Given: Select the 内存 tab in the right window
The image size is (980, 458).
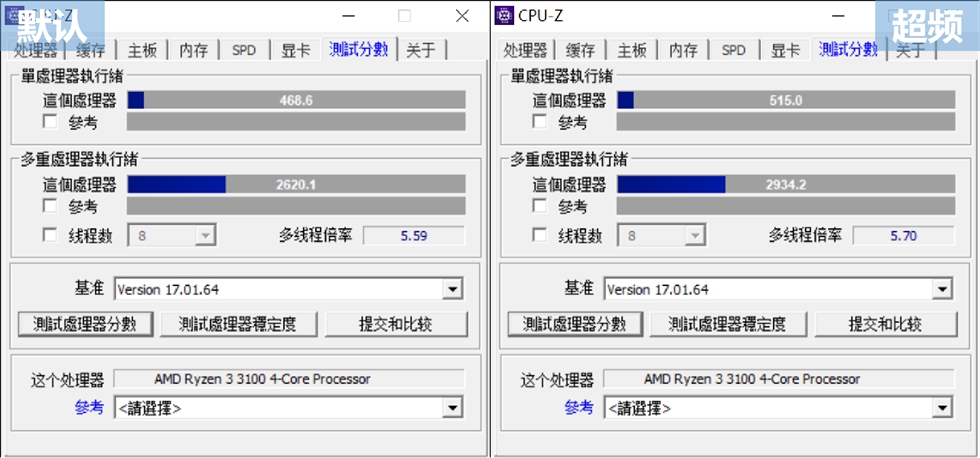Looking at the screenshot, I should (x=683, y=50).
